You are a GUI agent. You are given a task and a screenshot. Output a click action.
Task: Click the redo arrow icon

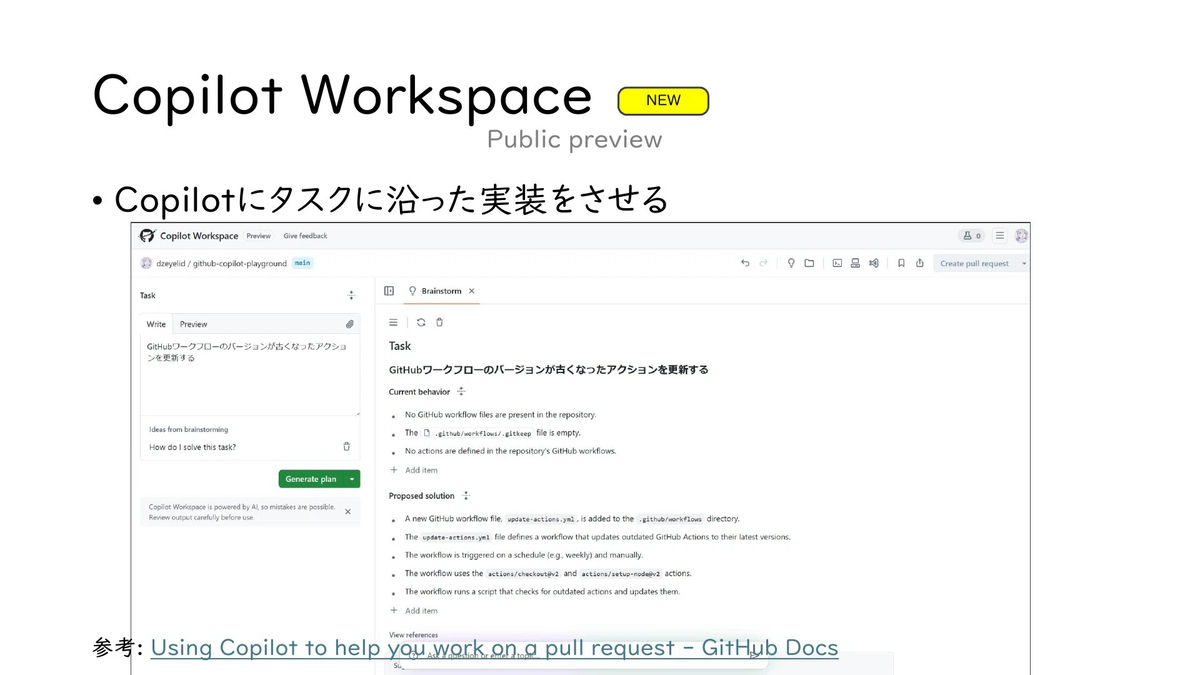(x=763, y=263)
